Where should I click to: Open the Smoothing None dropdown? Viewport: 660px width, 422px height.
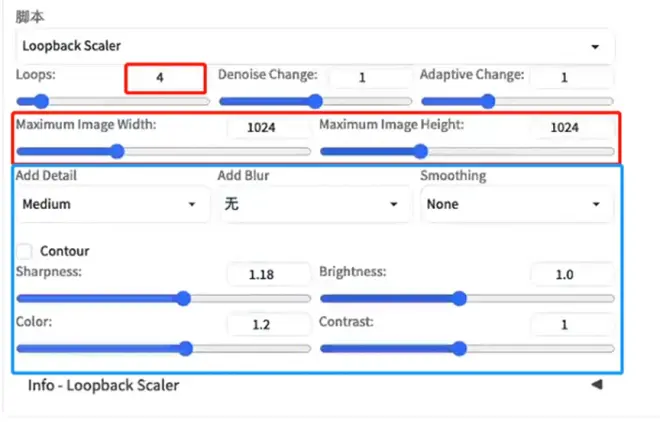pyautogui.click(x=517, y=204)
